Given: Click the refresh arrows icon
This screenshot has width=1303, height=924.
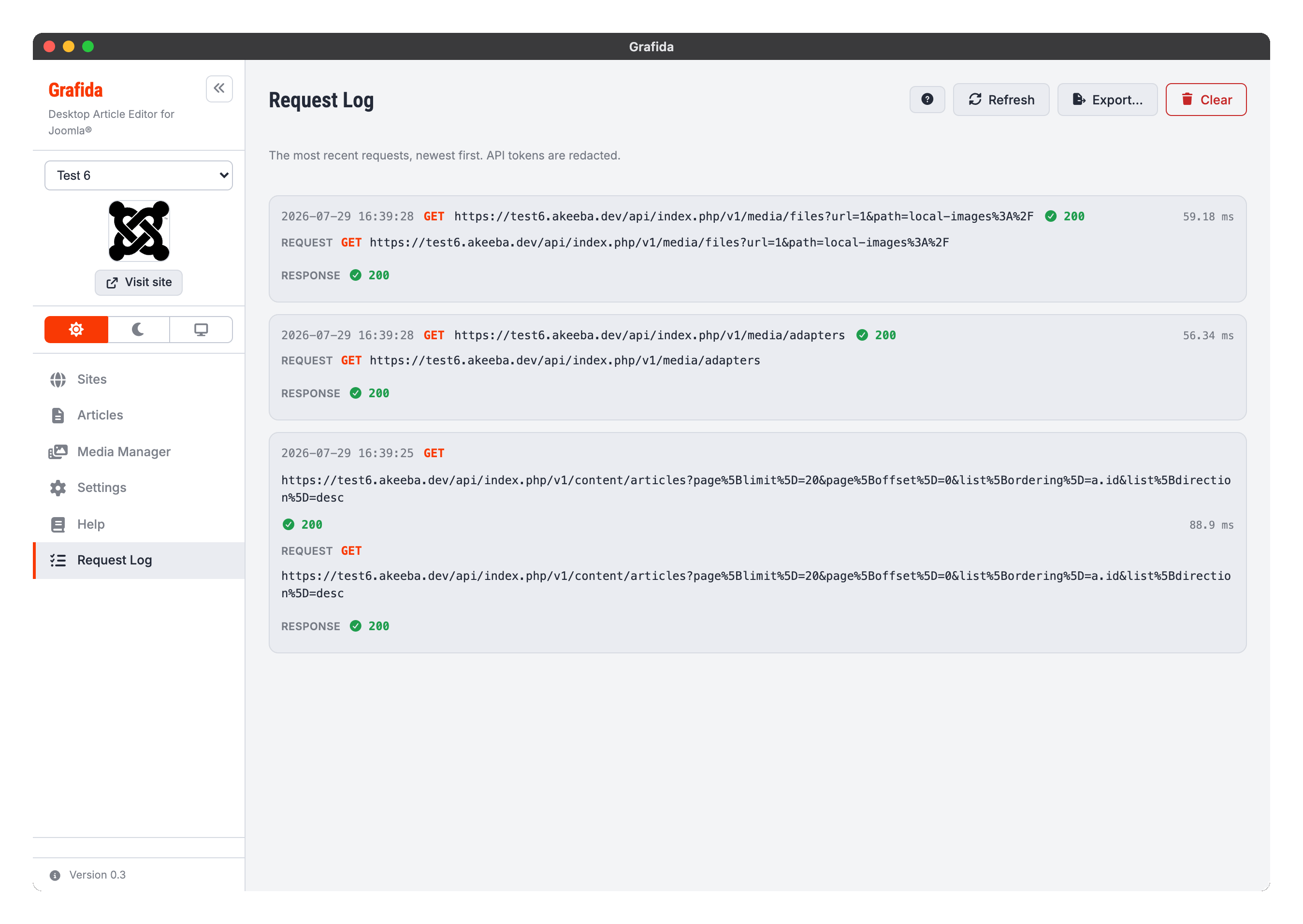Looking at the screenshot, I should [975, 100].
